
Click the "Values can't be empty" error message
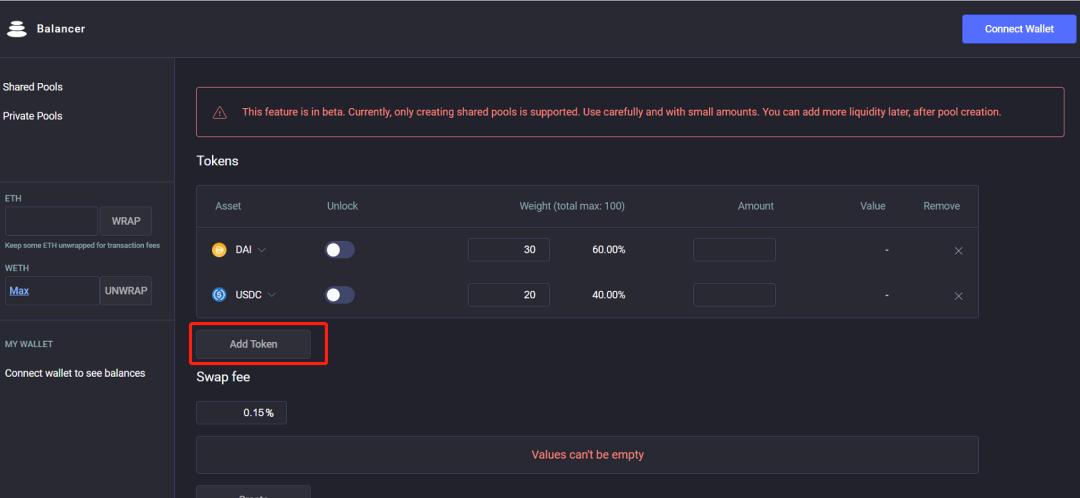[588, 455]
